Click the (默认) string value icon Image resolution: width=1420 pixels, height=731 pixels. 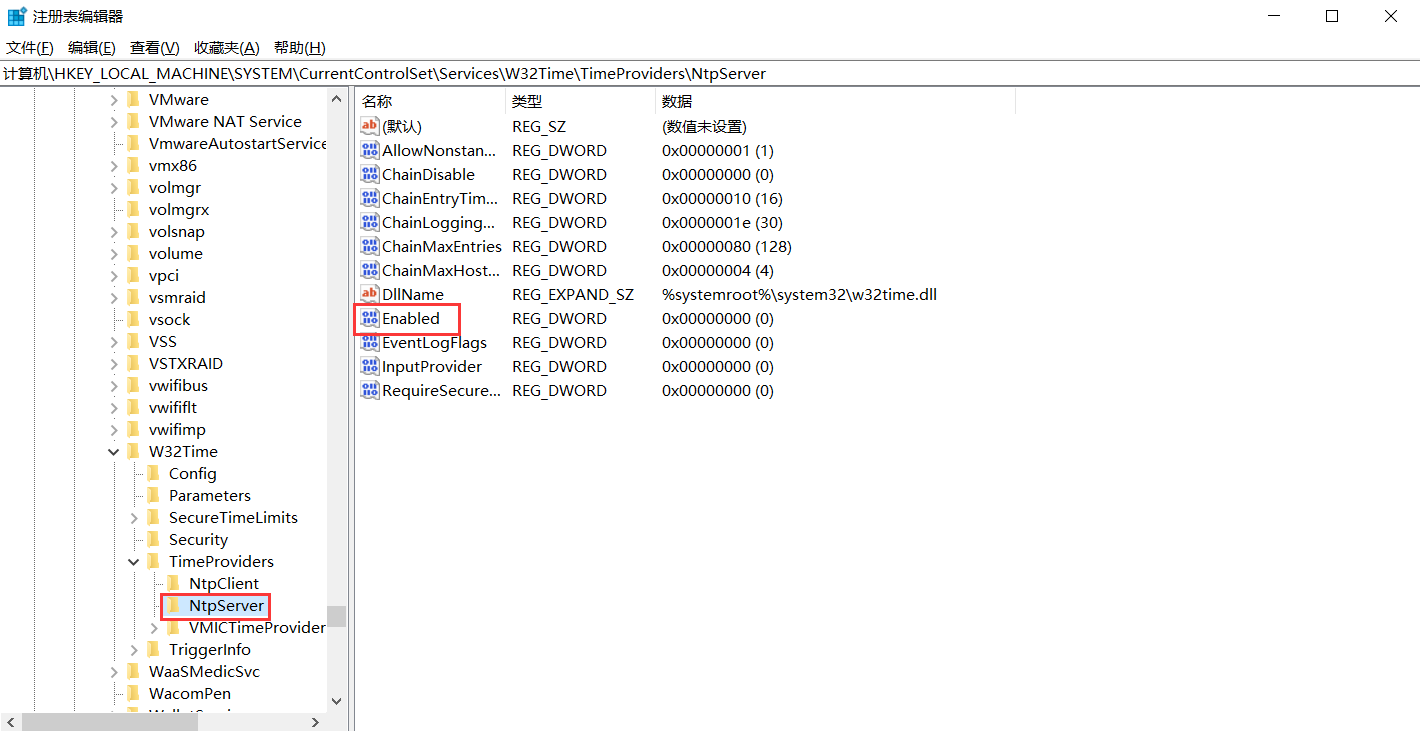click(x=370, y=127)
